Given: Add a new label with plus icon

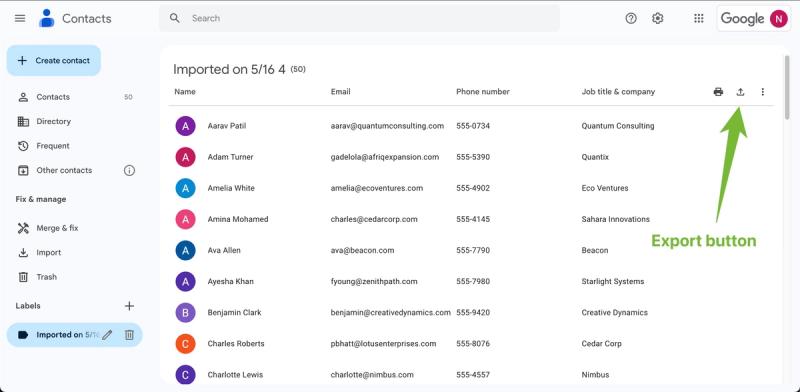Looking at the screenshot, I should click(x=130, y=306).
